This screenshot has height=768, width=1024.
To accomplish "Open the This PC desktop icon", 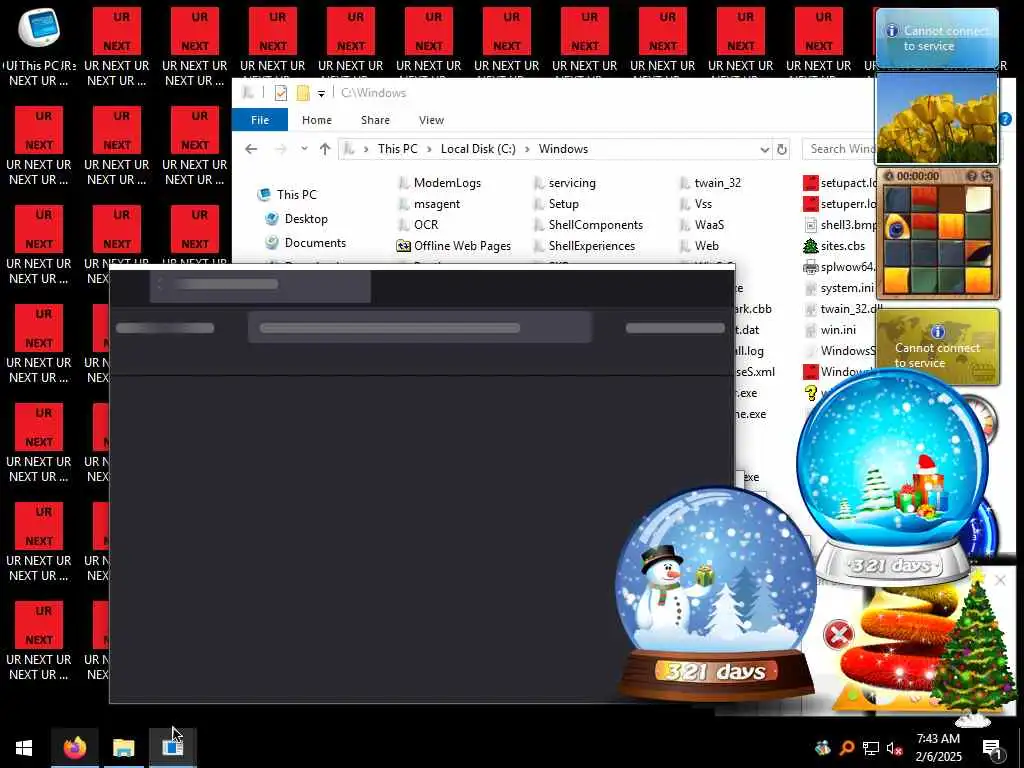I will 39,46.
